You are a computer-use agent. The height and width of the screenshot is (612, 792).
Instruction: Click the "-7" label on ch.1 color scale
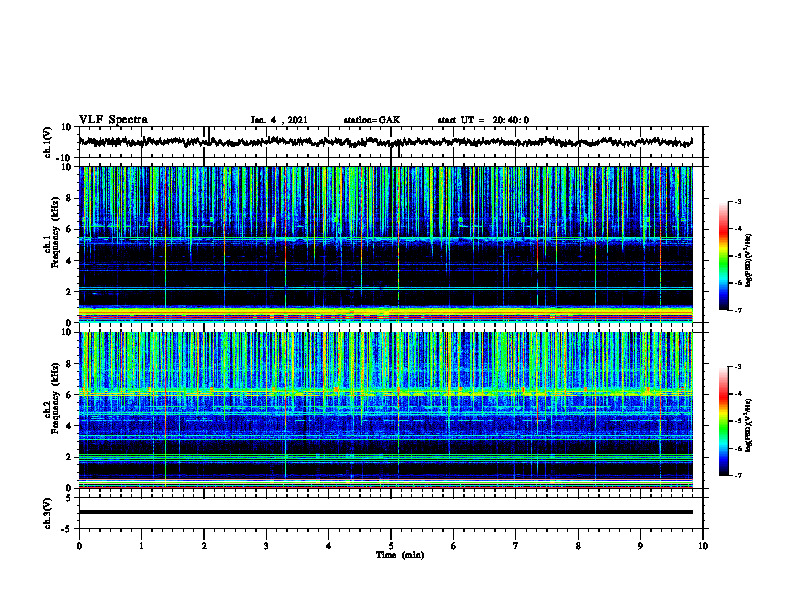point(738,310)
